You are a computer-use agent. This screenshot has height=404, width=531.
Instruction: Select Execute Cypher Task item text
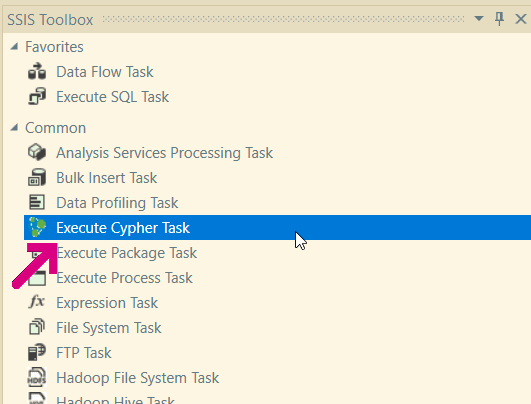pyautogui.click(x=123, y=228)
